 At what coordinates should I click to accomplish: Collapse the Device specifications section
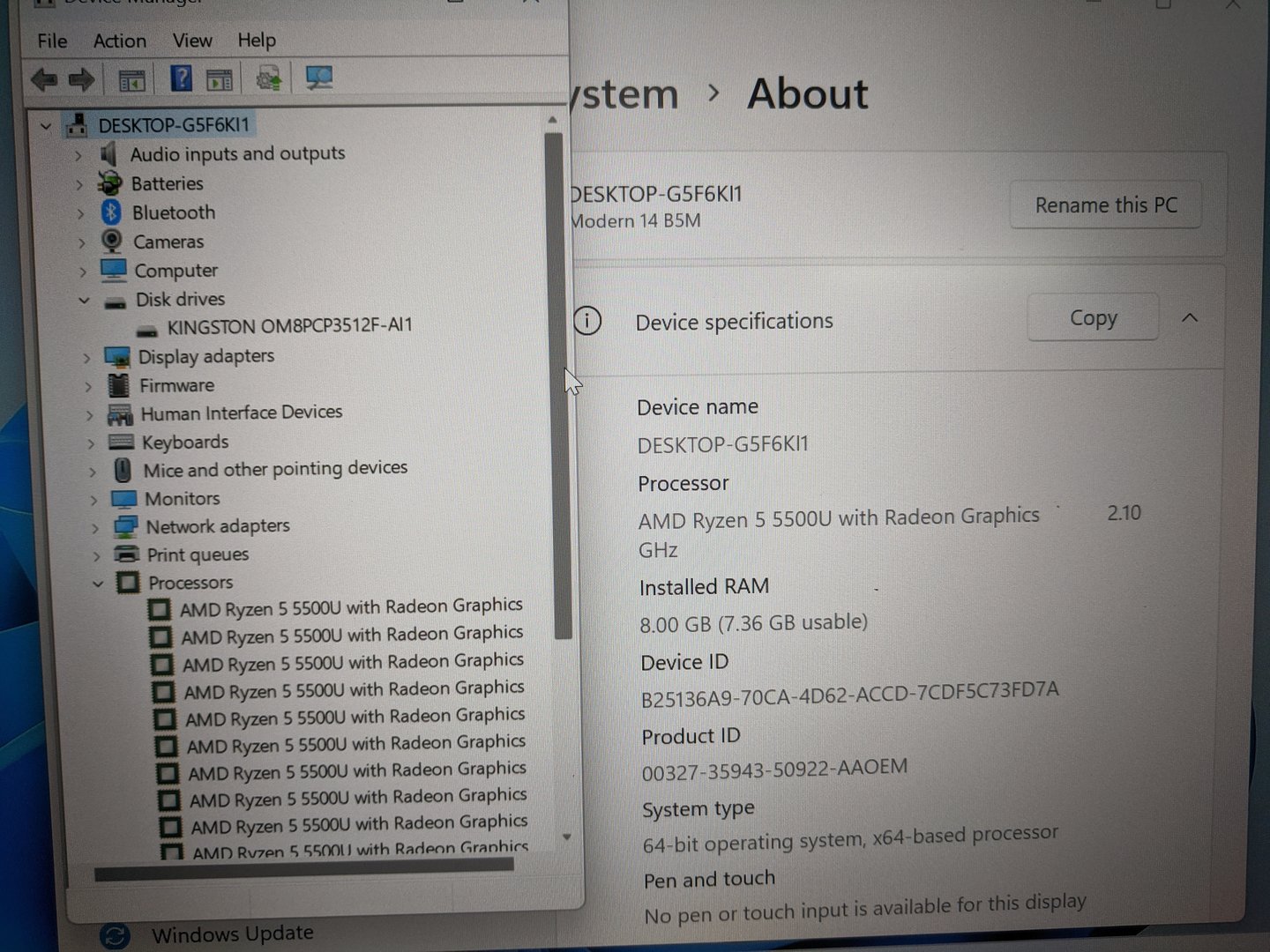click(1190, 318)
